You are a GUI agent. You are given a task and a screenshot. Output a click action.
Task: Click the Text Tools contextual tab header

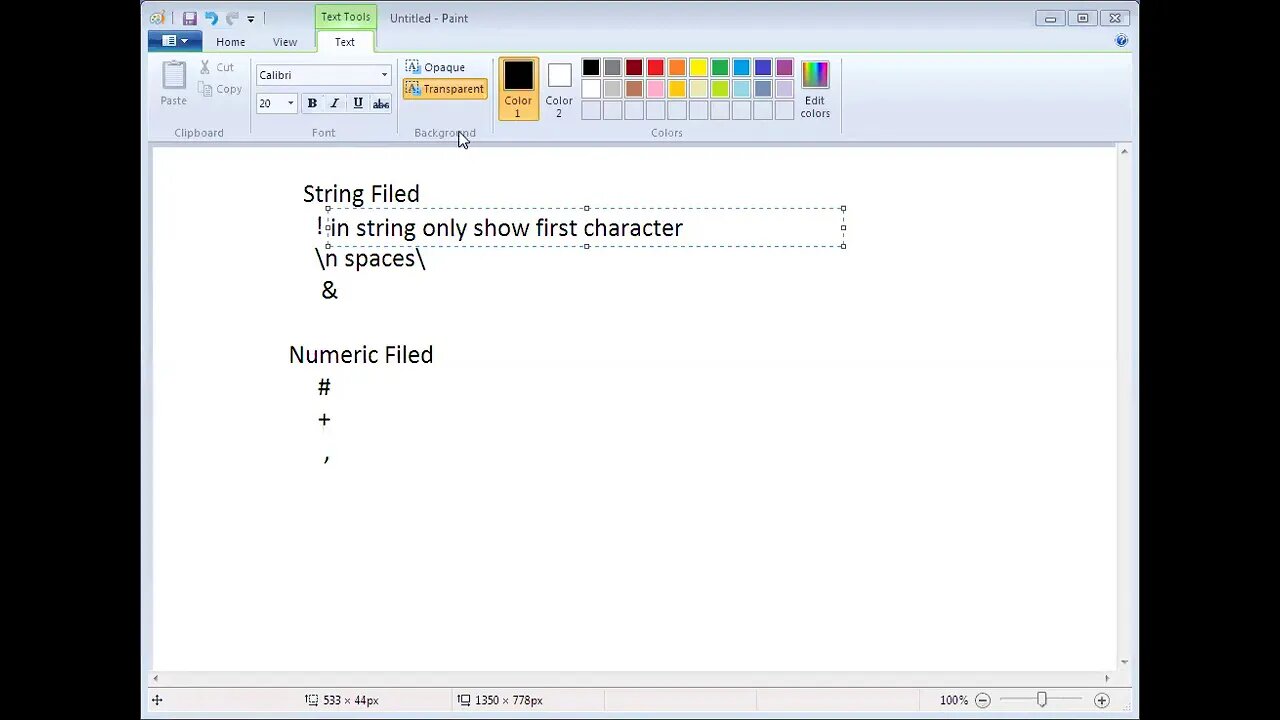346,17
